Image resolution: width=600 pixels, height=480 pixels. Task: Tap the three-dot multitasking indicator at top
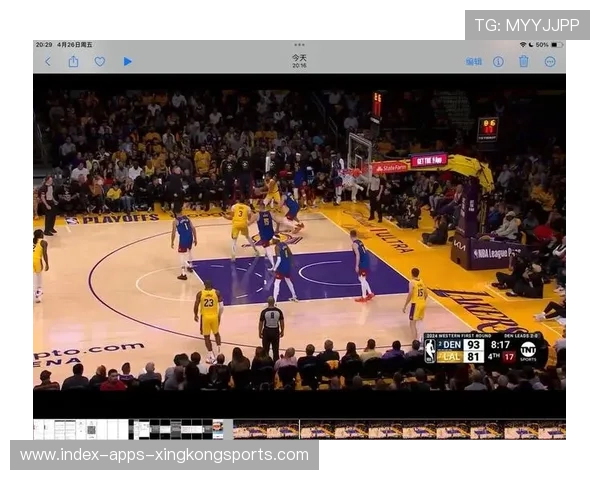[299, 45]
